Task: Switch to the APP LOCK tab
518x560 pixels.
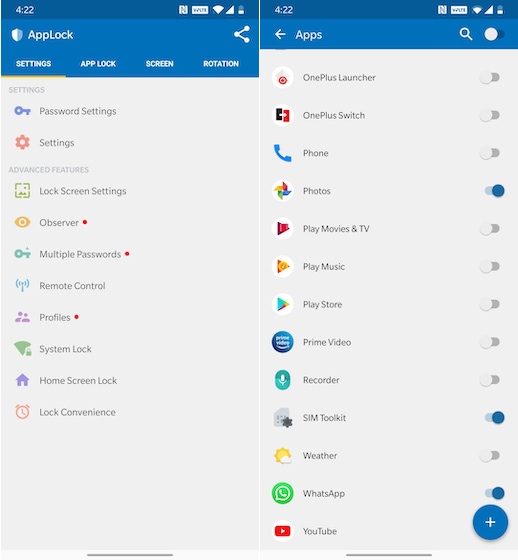Action: (98, 64)
